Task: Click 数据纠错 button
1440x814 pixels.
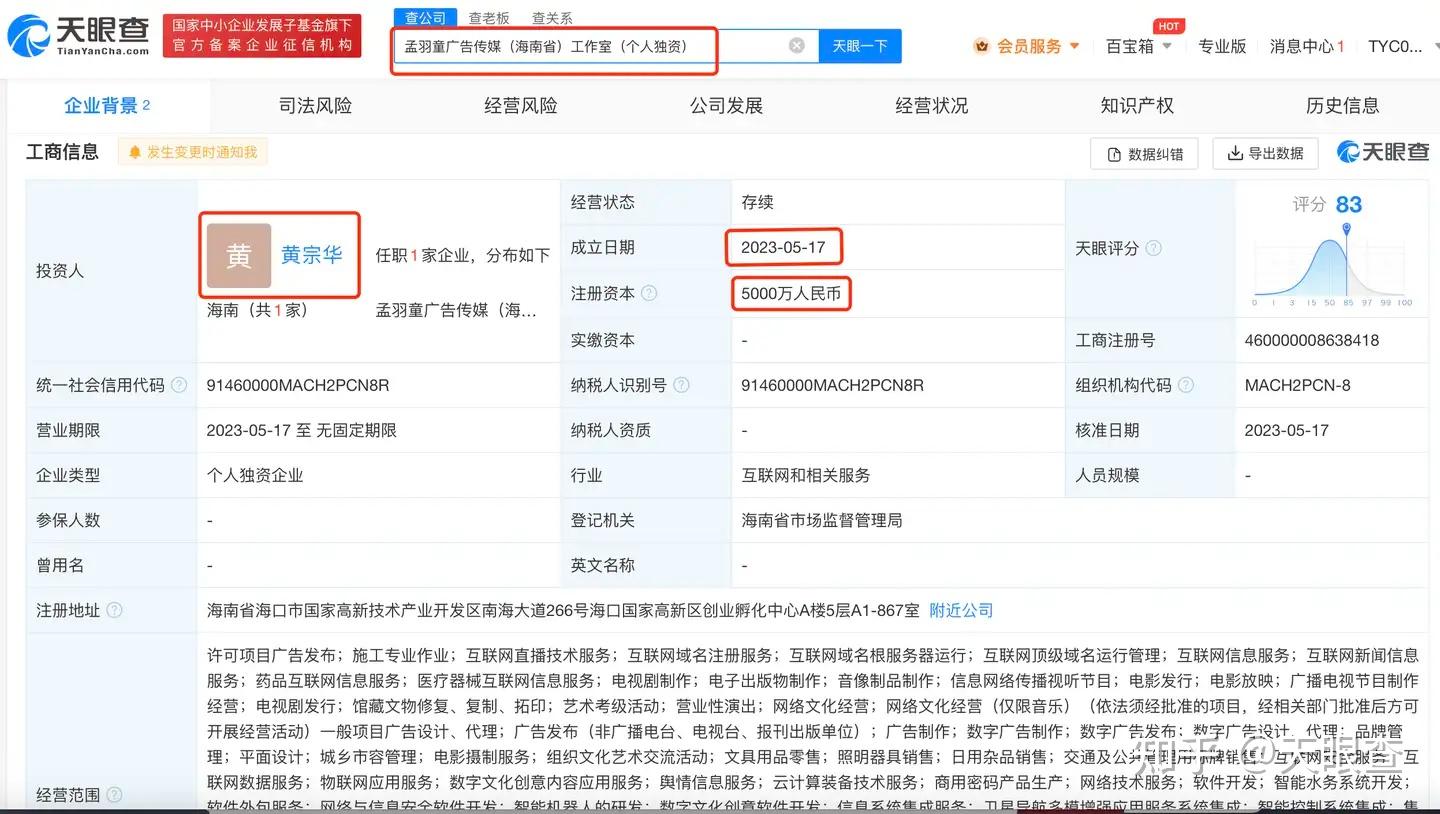Action: [1145, 154]
